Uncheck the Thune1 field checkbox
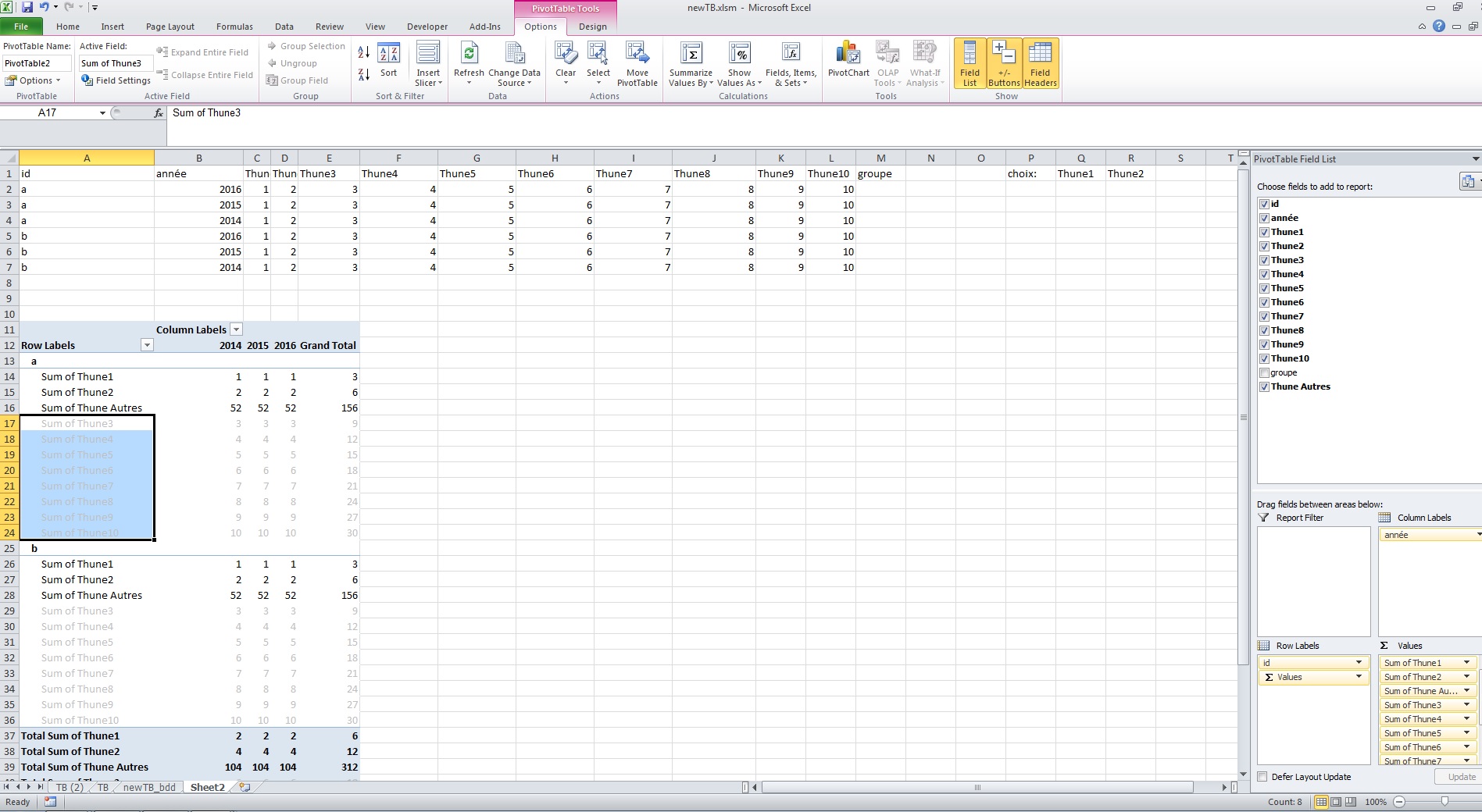 (x=1264, y=232)
